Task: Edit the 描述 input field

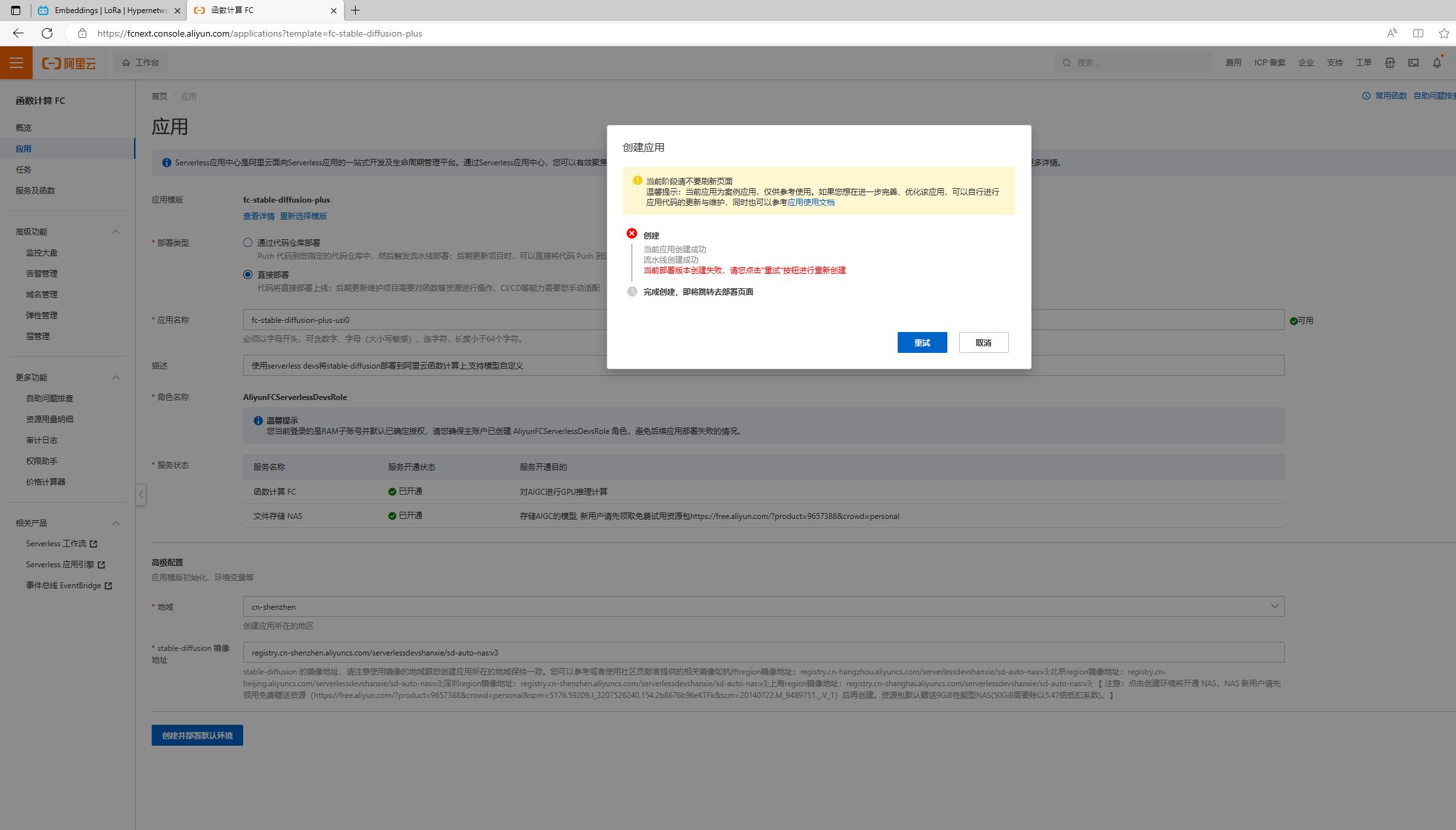Action: tap(764, 366)
